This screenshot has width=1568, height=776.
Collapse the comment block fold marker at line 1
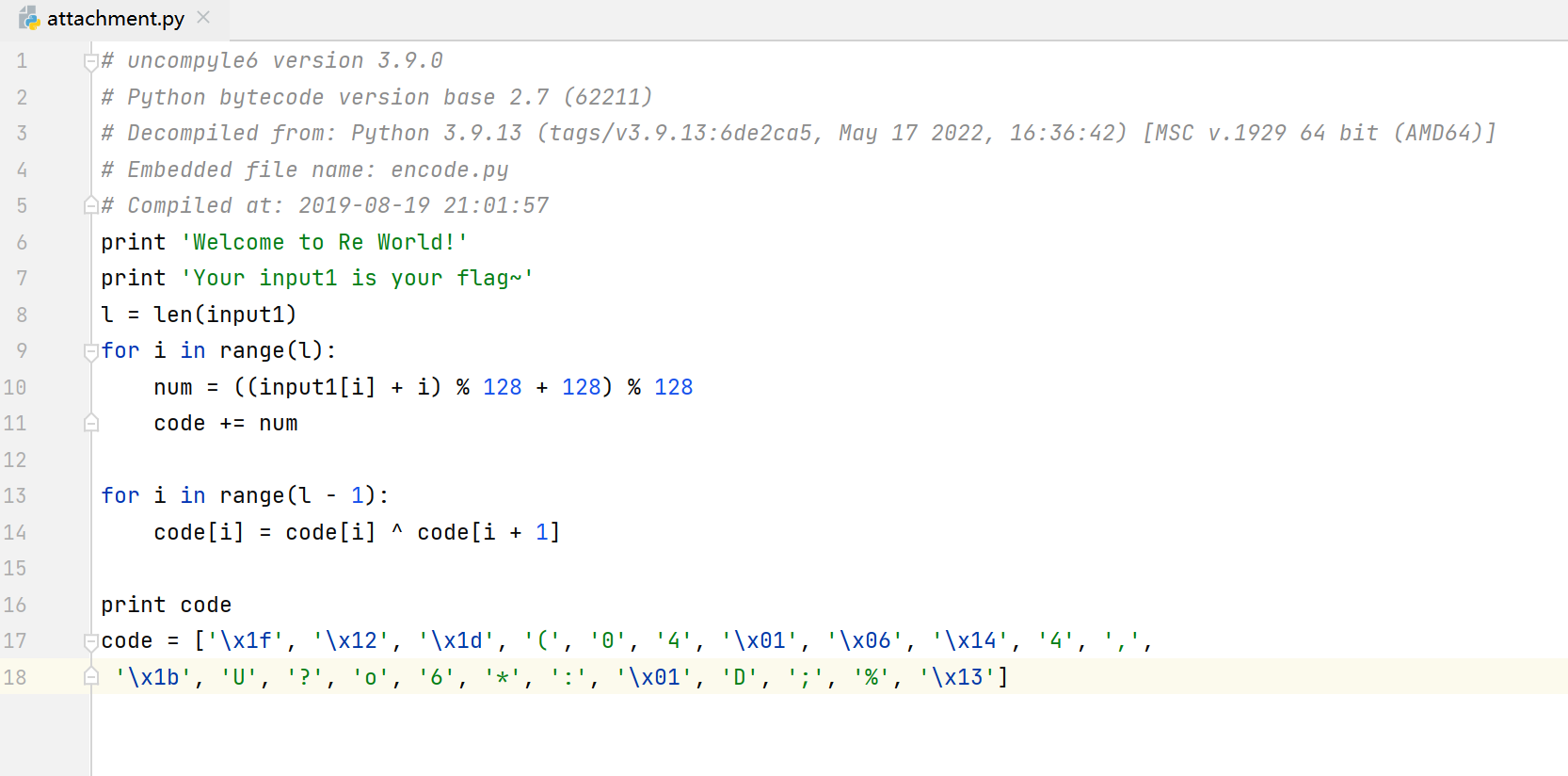pos(91,62)
